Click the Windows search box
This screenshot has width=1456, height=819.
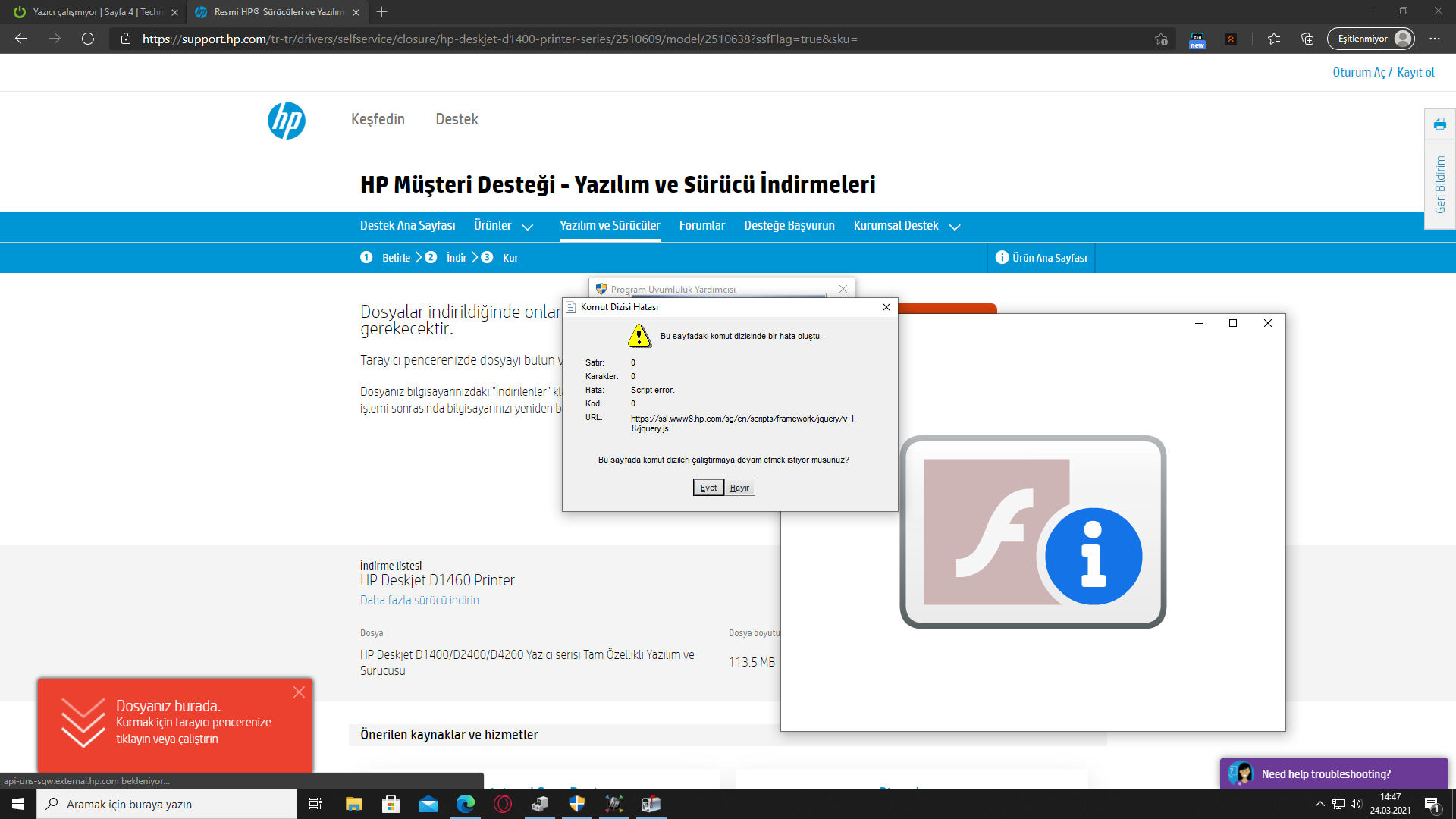click(167, 804)
